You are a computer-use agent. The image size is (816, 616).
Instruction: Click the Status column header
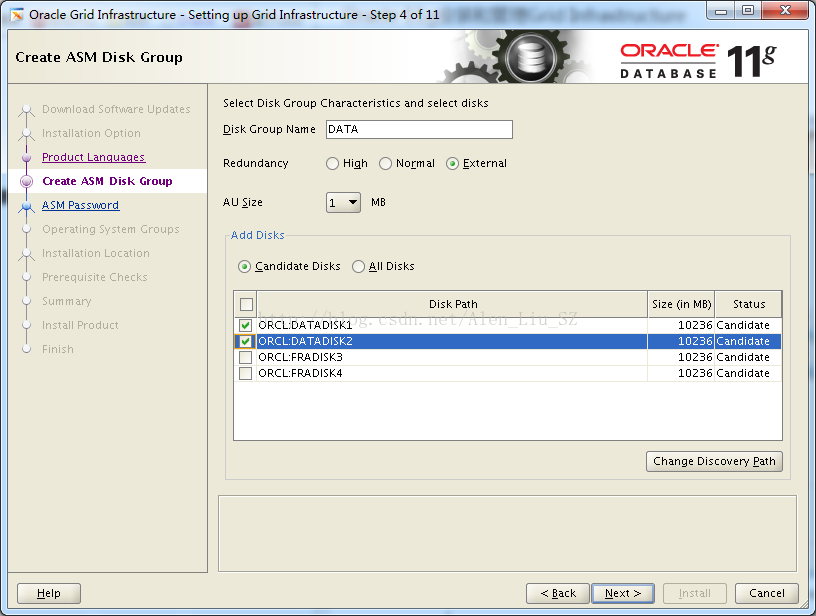(749, 304)
